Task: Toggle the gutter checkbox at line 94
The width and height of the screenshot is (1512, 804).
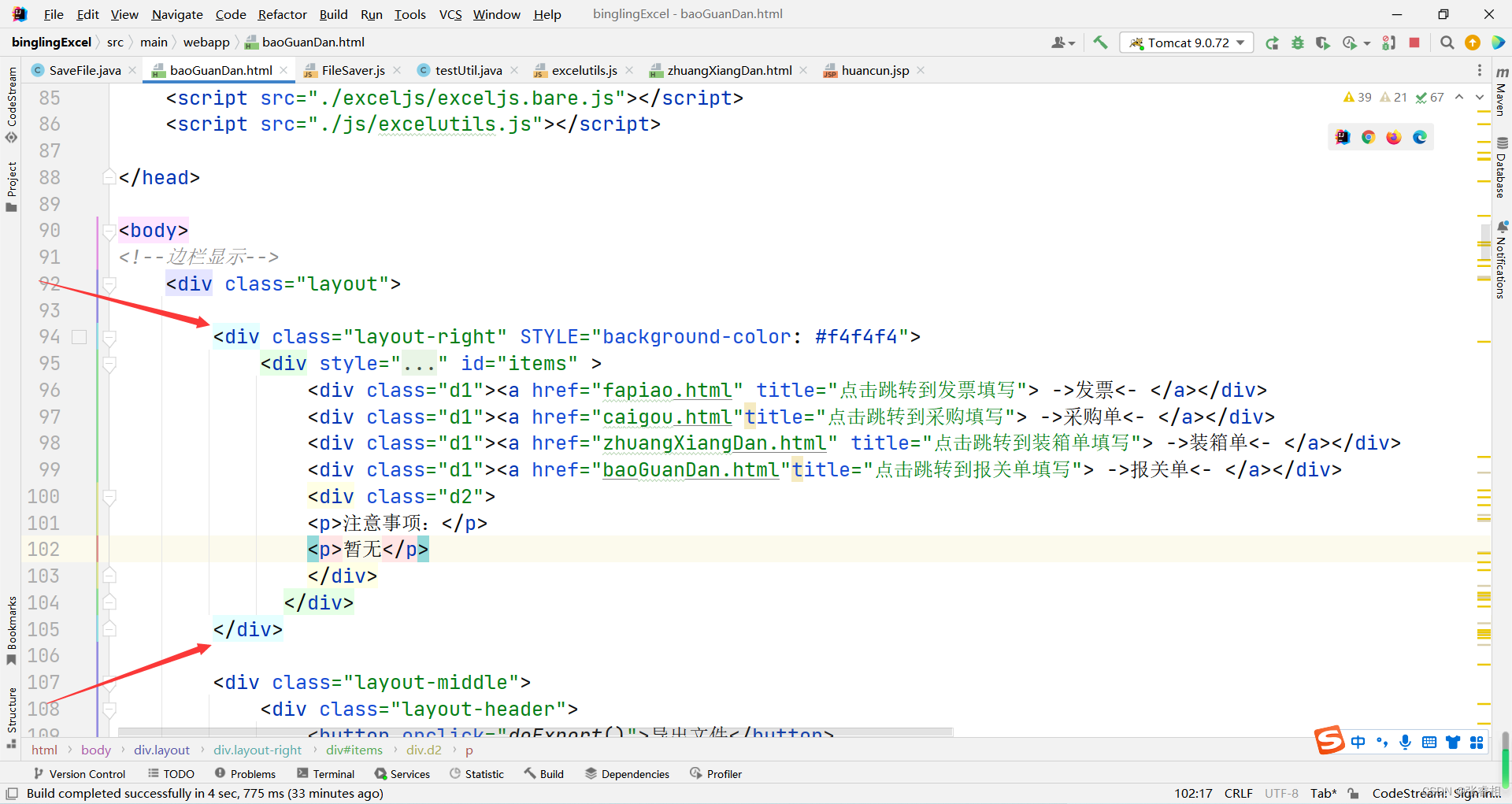Action: 79,336
